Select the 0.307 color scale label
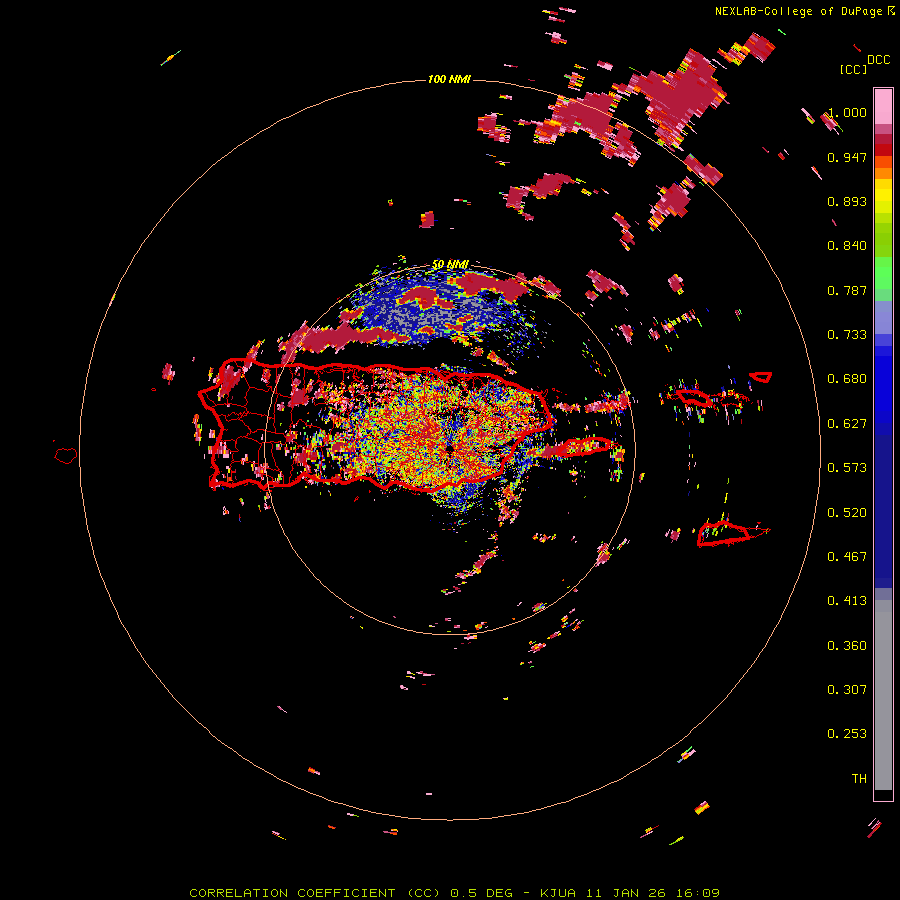The image size is (900, 900). [847, 690]
